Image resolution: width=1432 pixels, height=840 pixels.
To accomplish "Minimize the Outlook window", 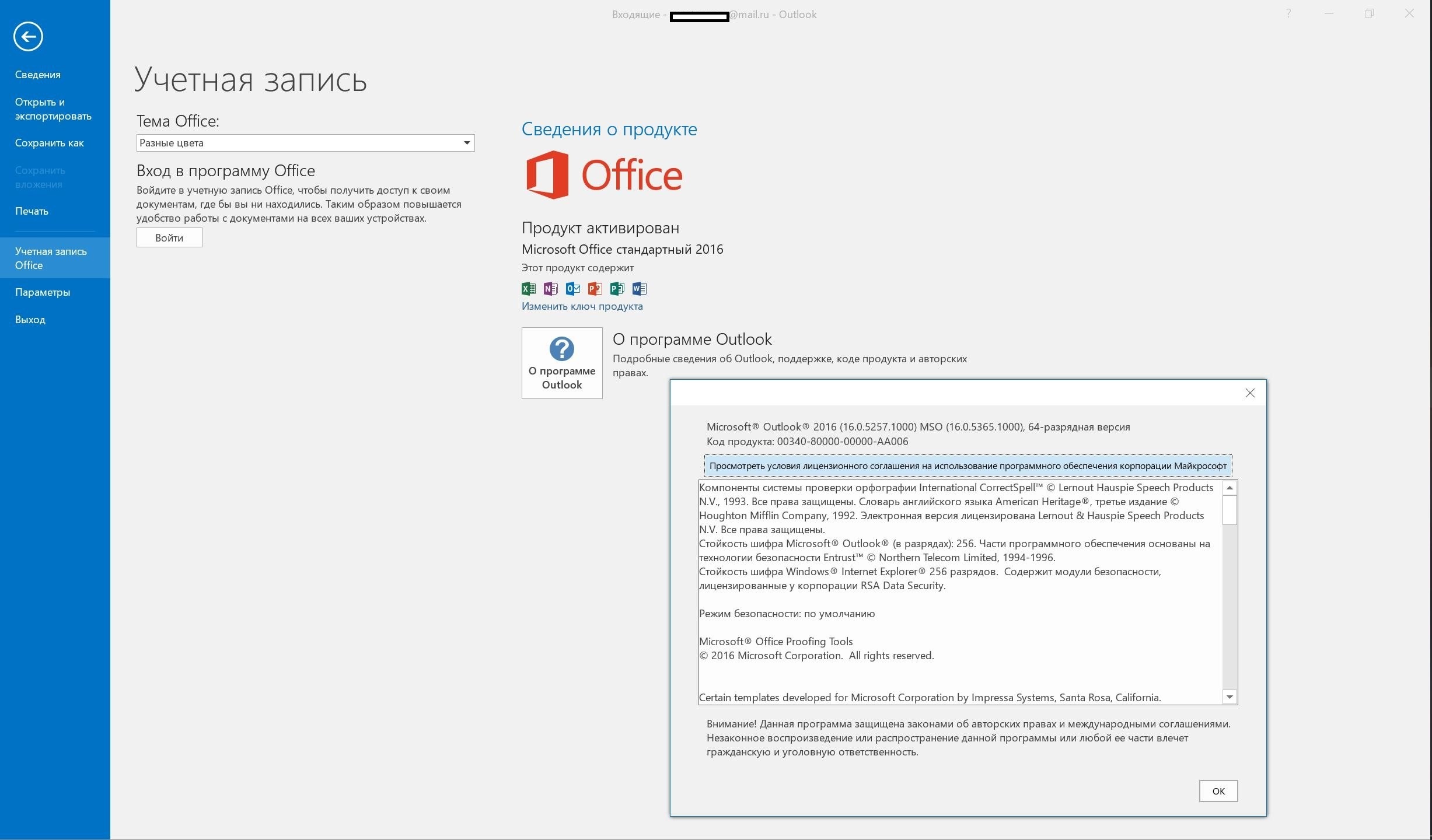I will (1329, 13).
